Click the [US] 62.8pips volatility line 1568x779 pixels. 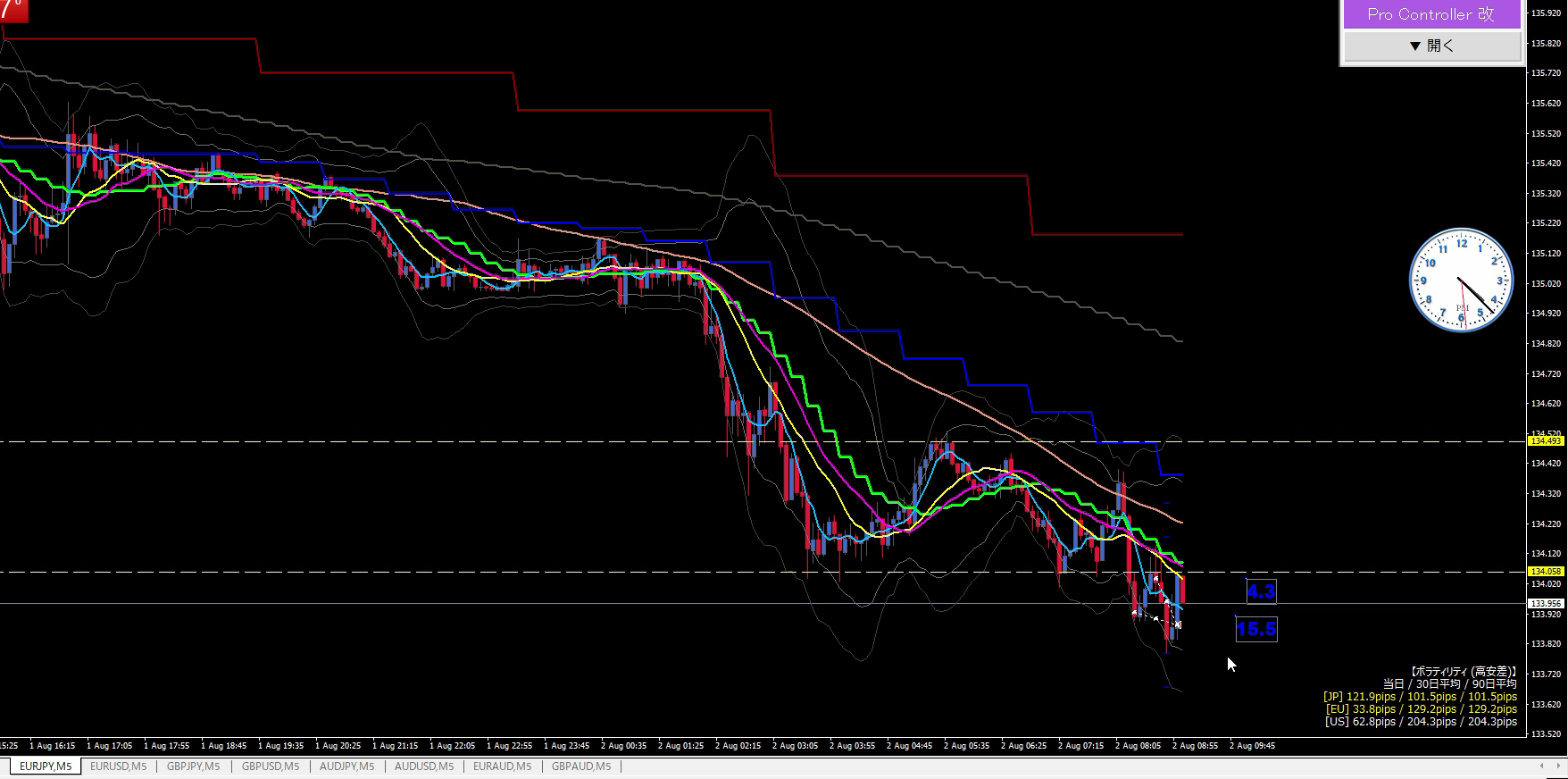[1421, 722]
